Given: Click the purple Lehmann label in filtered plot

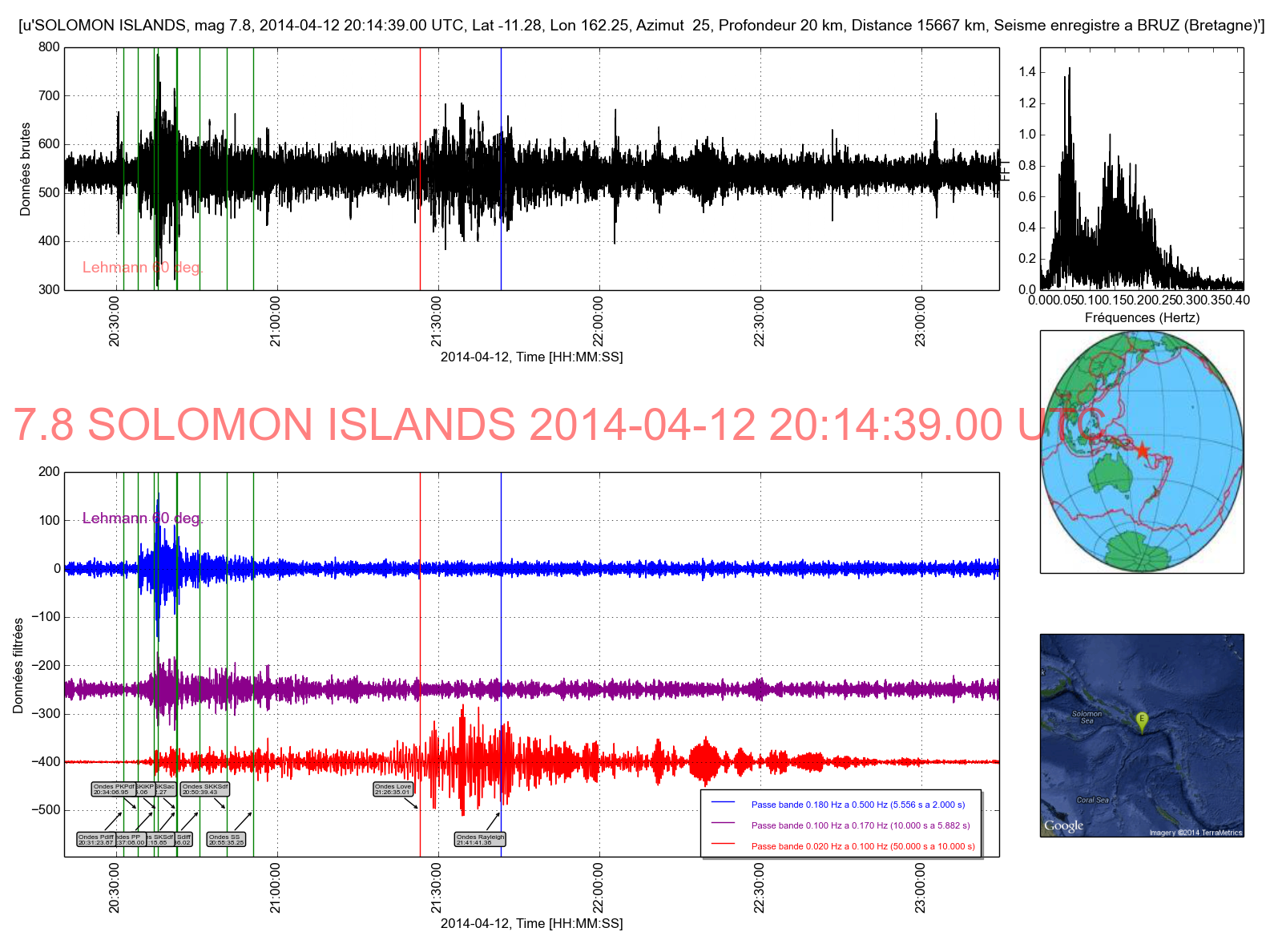Looking at the screenshot, I should coord(142,518).
